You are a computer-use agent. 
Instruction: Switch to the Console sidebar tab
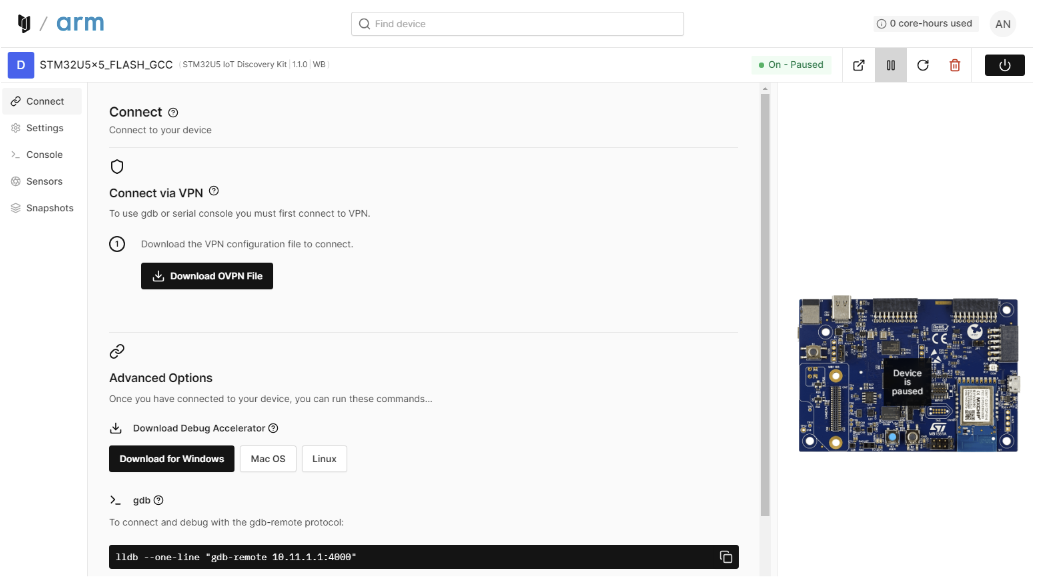click(42, 155)
